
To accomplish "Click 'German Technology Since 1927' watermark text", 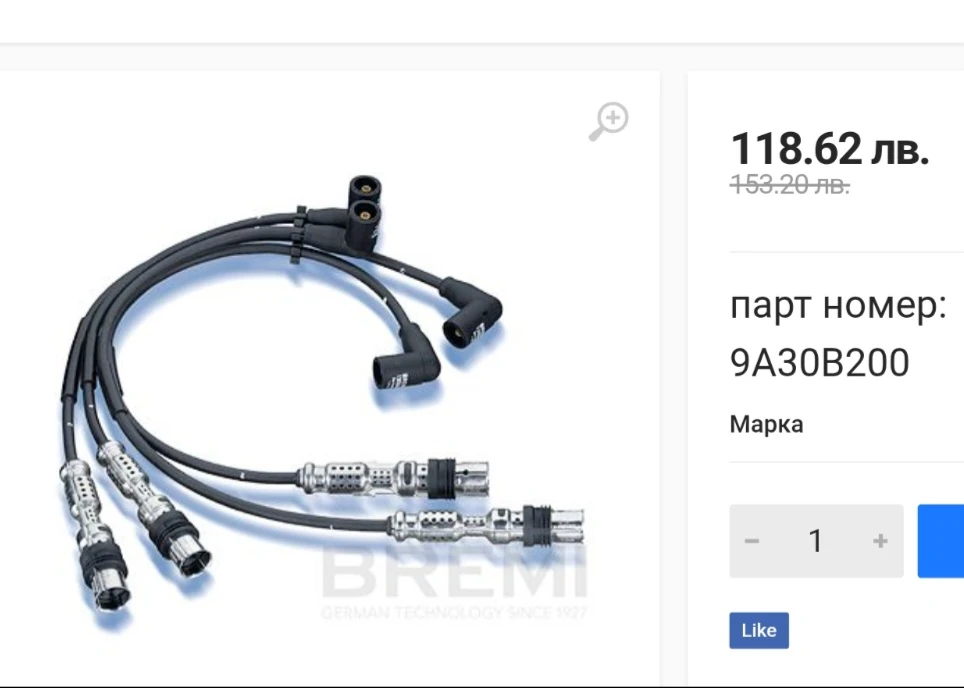I will 454,612.
